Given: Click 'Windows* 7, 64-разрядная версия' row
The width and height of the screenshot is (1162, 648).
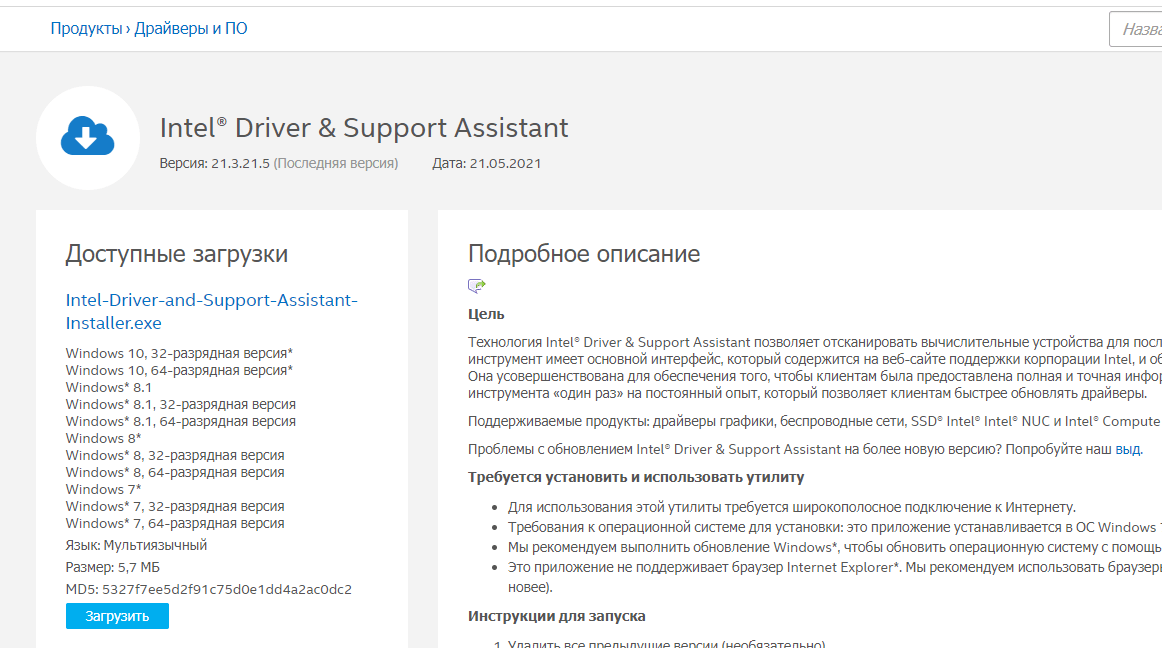Looking at the screenshot, I should coord(175,523).
